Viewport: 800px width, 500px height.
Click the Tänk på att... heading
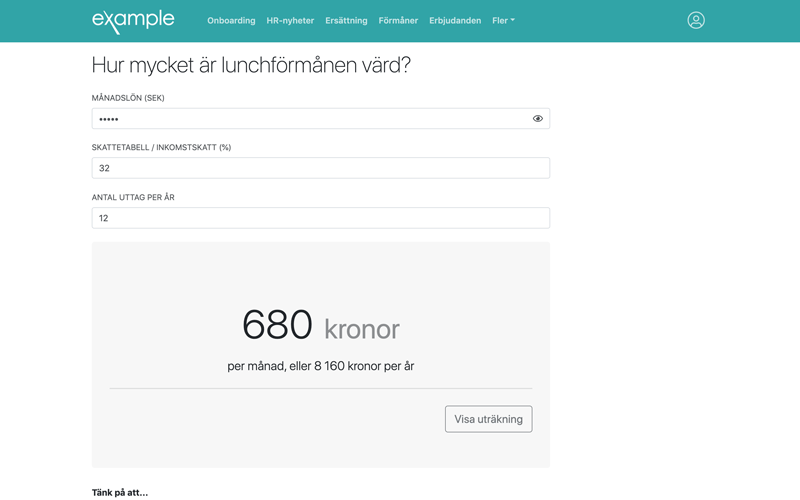[x=120, y=492]
